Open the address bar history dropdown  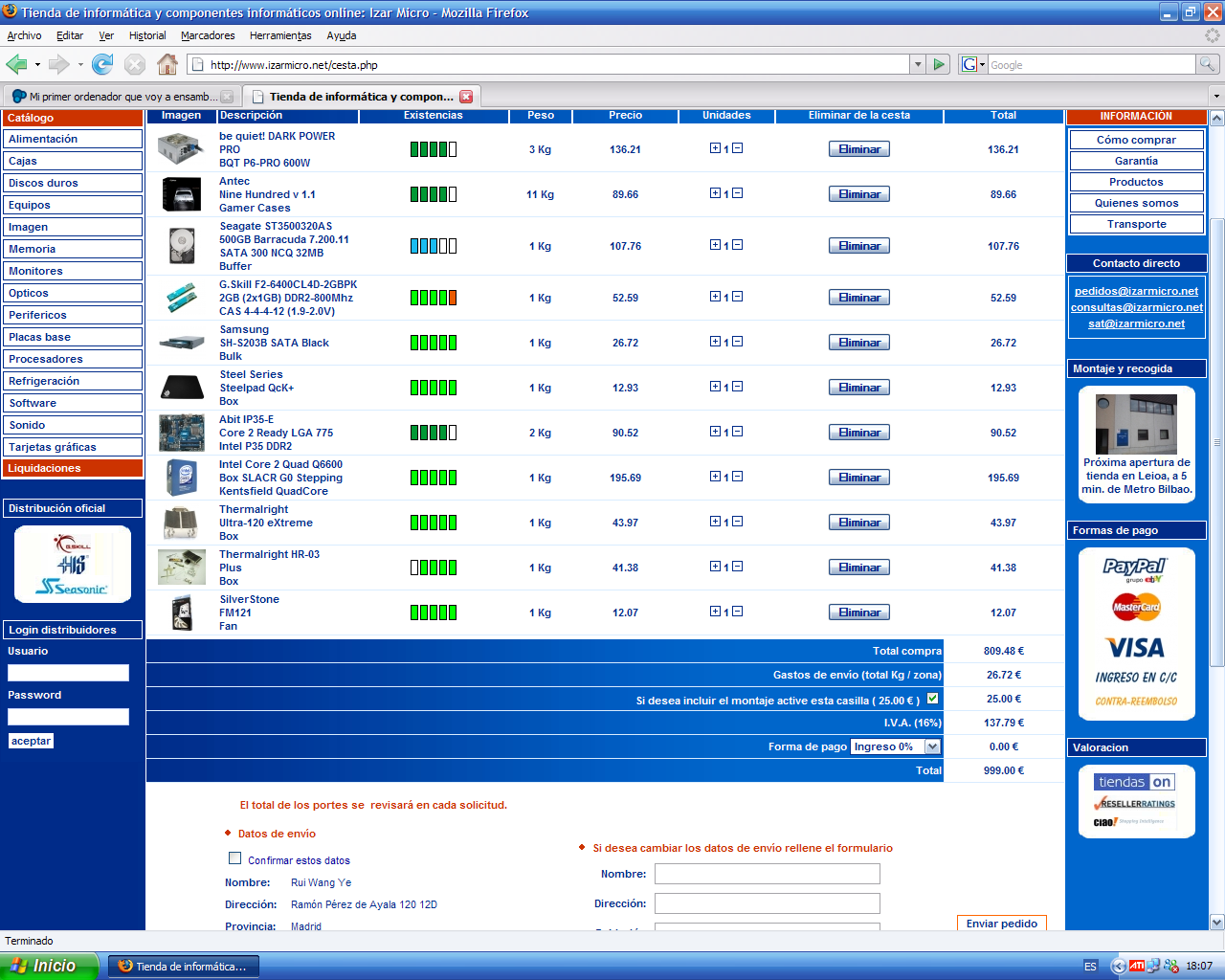[918, 64]
